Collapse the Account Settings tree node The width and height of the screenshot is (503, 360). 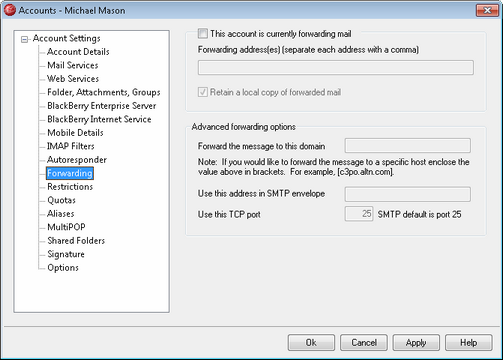[x=24, y=40]
